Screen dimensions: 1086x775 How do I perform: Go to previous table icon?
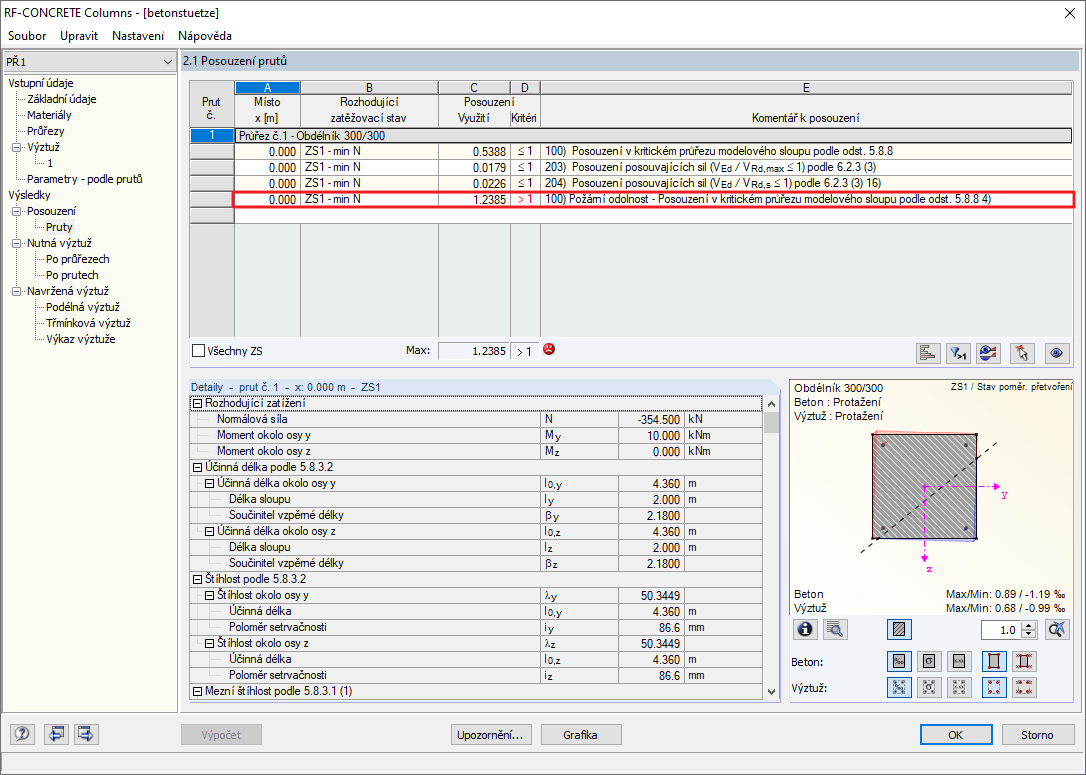[x=56, y=733]
